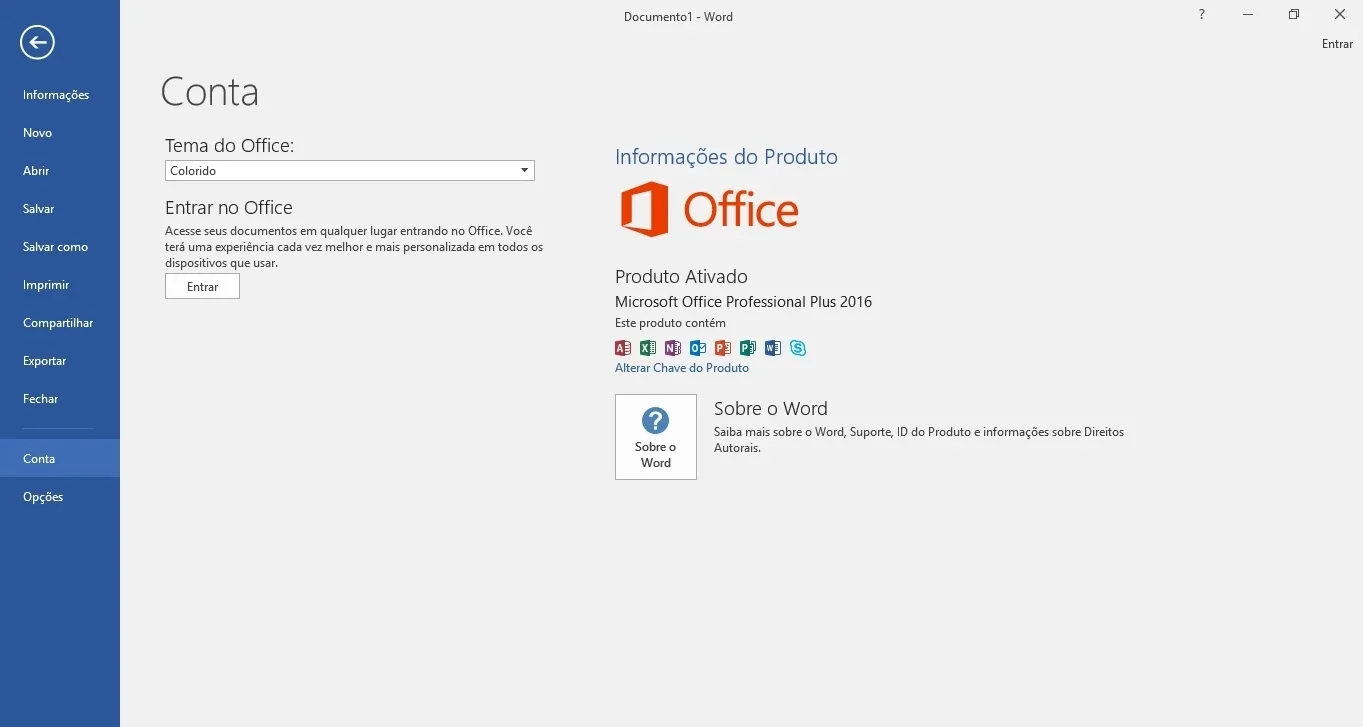Select the highlighted Conta sidebar item
The width and height of the screenshot is (1363, 727).
[x=60, y=458]
